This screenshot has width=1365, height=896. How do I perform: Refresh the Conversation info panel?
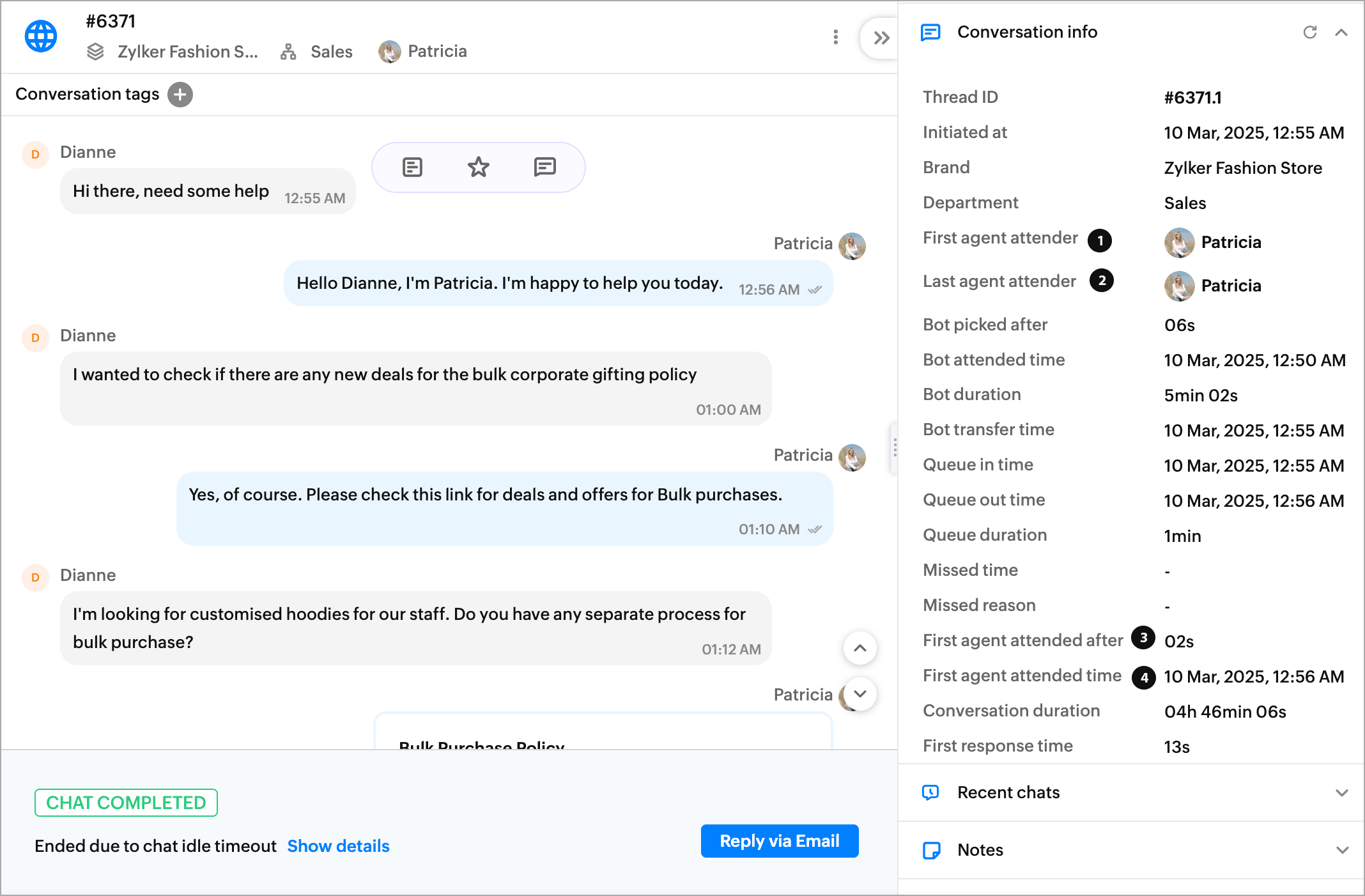(x=1309, y=32)
